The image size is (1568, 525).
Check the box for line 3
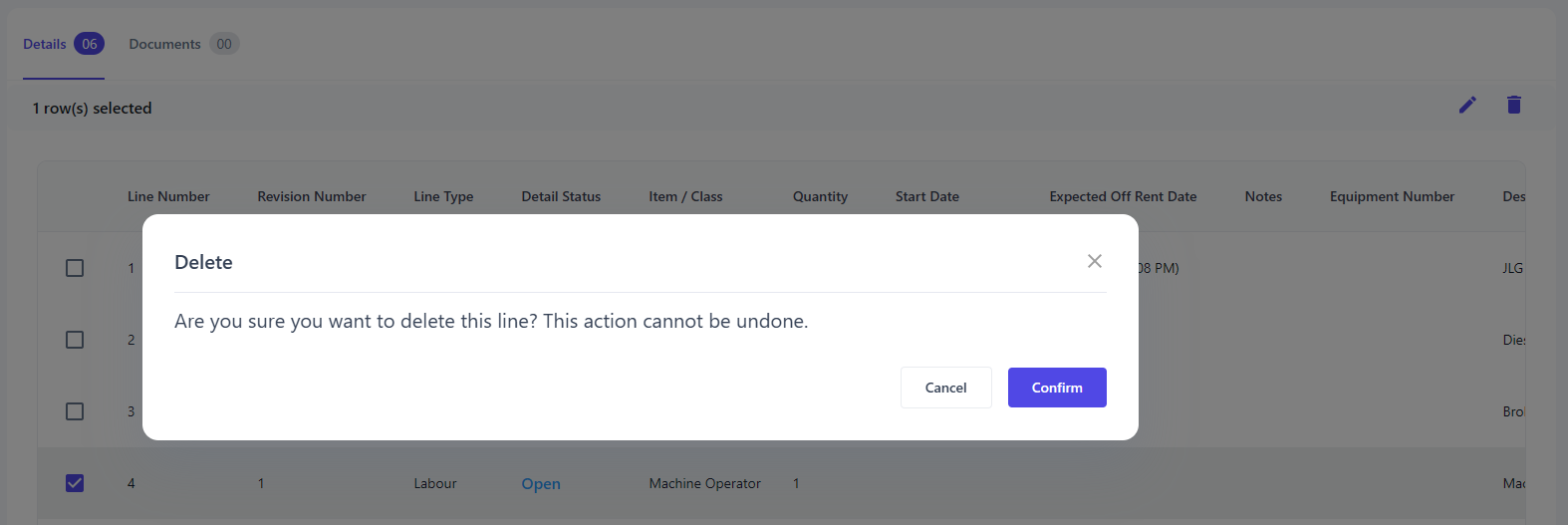click(75, 411)
